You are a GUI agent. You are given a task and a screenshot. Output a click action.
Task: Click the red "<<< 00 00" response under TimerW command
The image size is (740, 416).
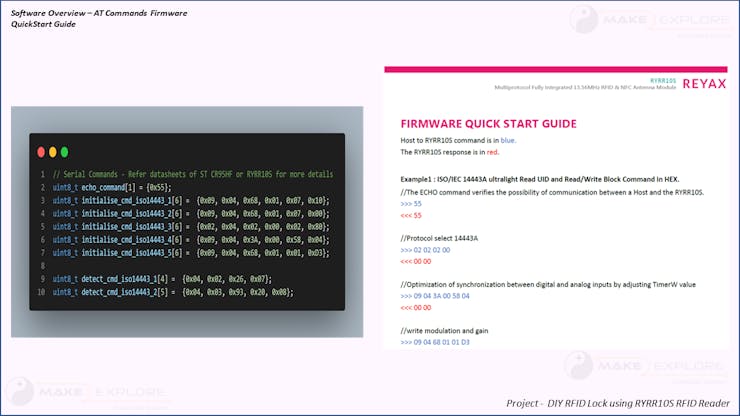pos(416,307)
